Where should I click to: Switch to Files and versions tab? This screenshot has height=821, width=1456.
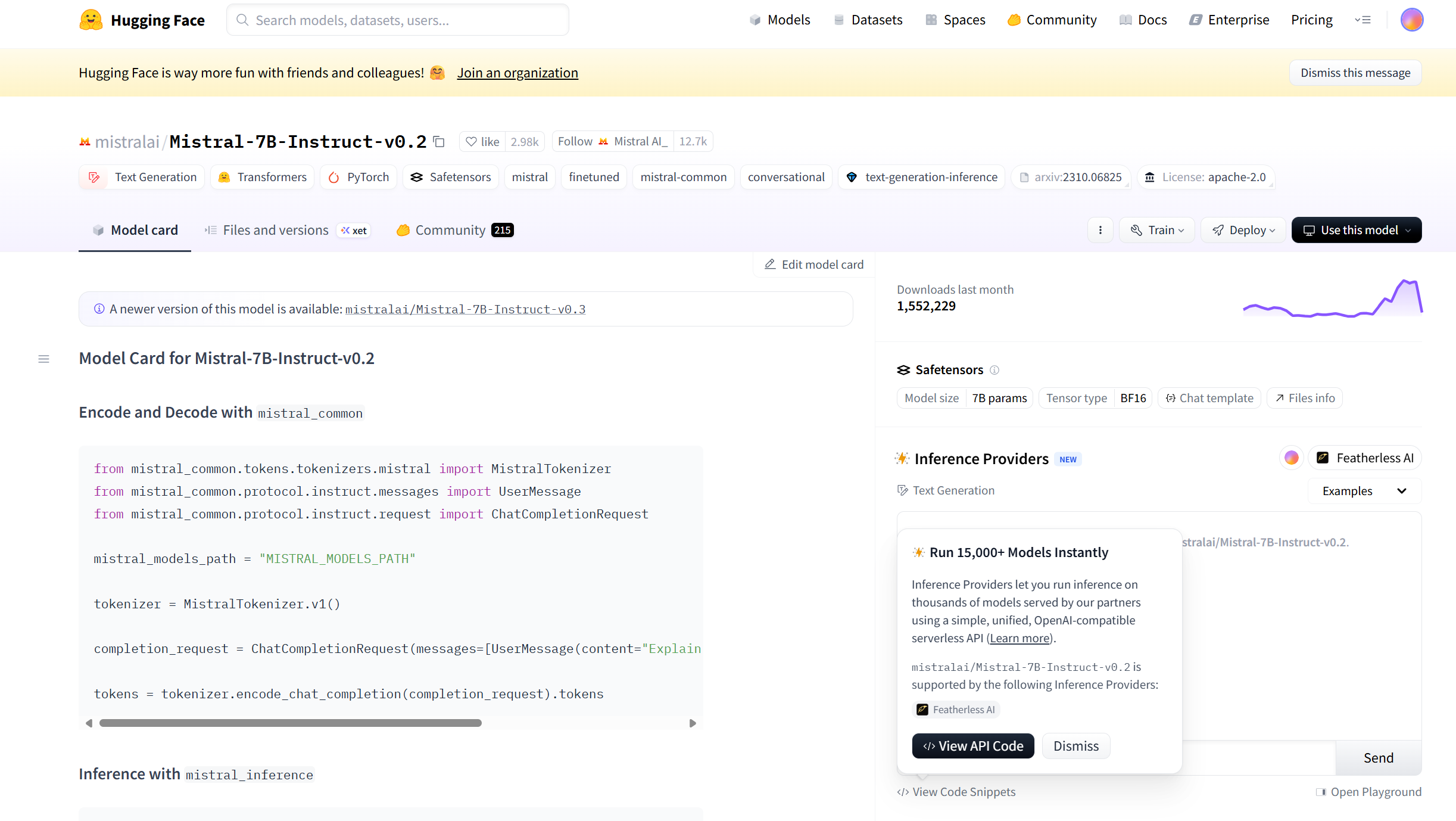[x=287, y=230]
